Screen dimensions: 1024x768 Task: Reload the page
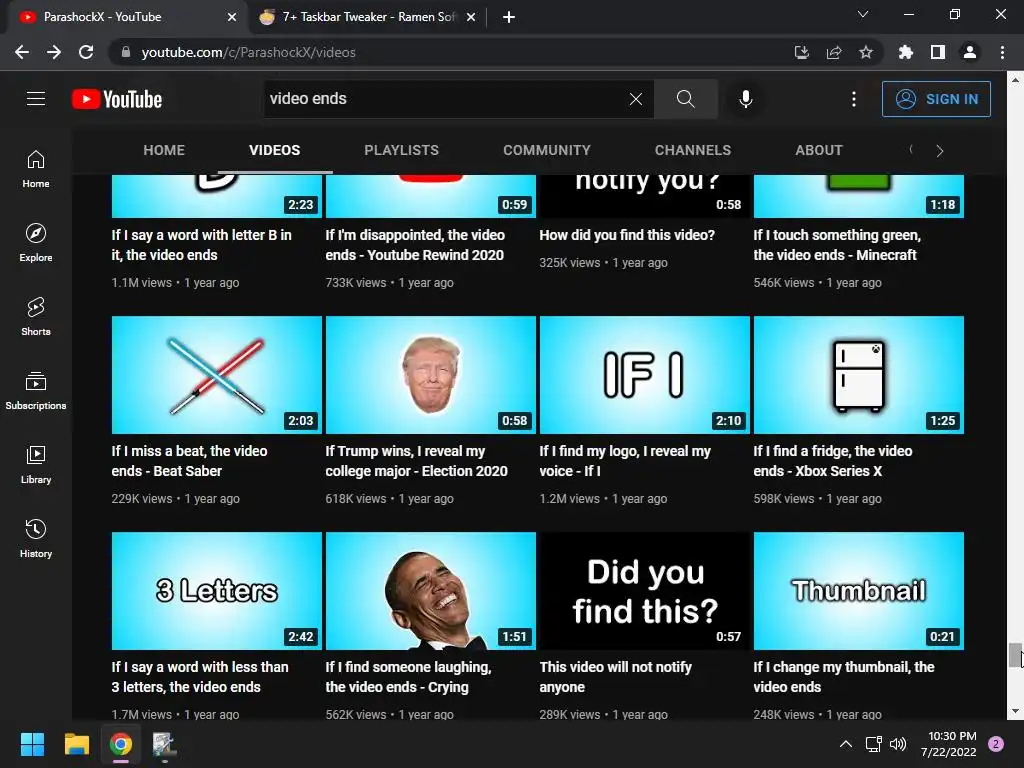[86, 52]
